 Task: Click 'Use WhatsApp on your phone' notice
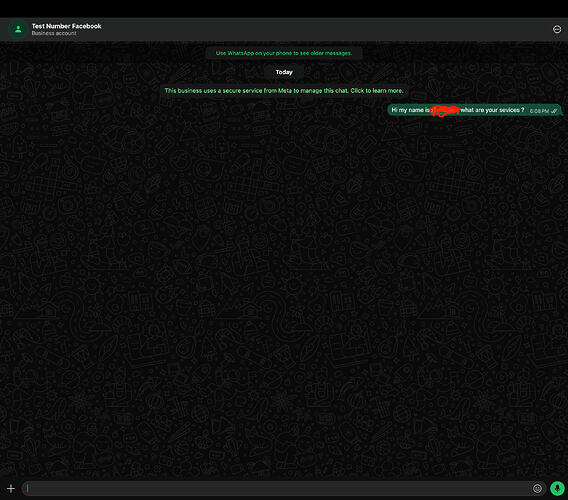[284, 53]
